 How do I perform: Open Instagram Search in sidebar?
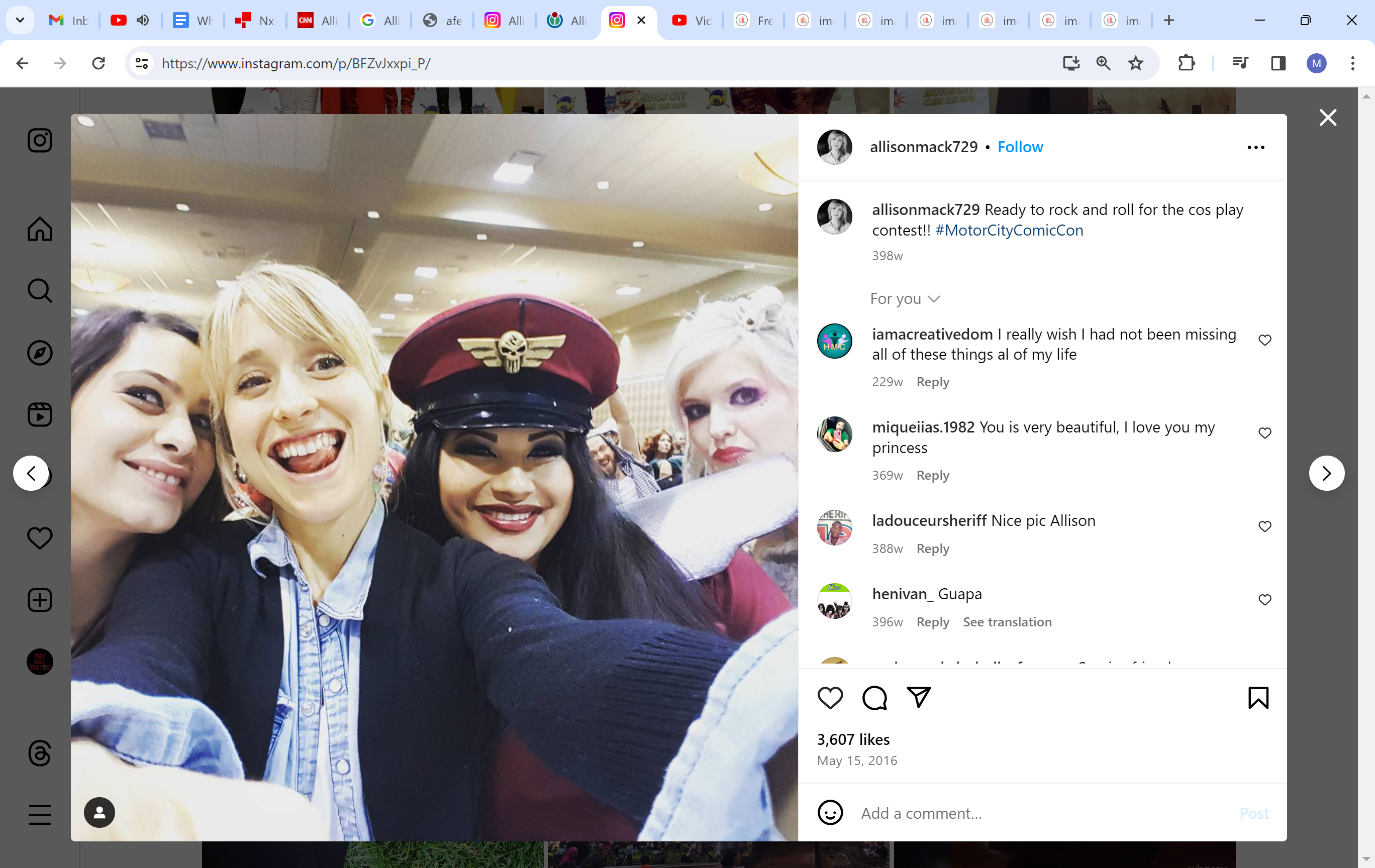39,290
